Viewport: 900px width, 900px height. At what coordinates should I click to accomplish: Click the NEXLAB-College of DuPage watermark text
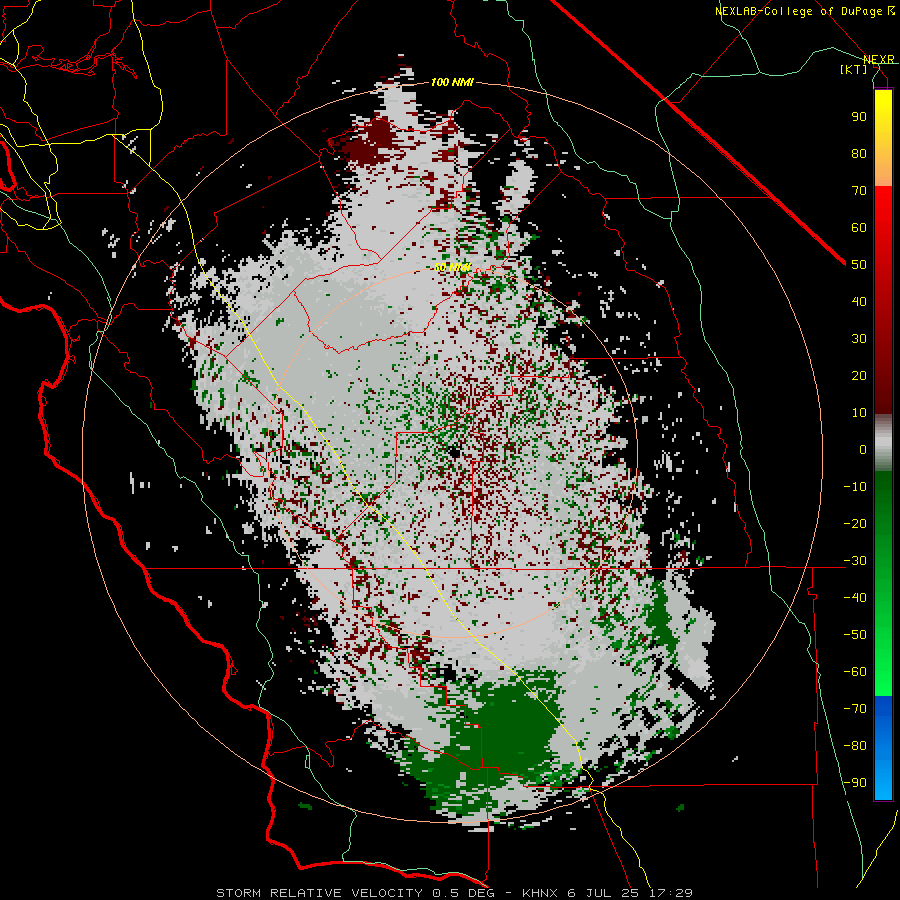tap(804, 11)
